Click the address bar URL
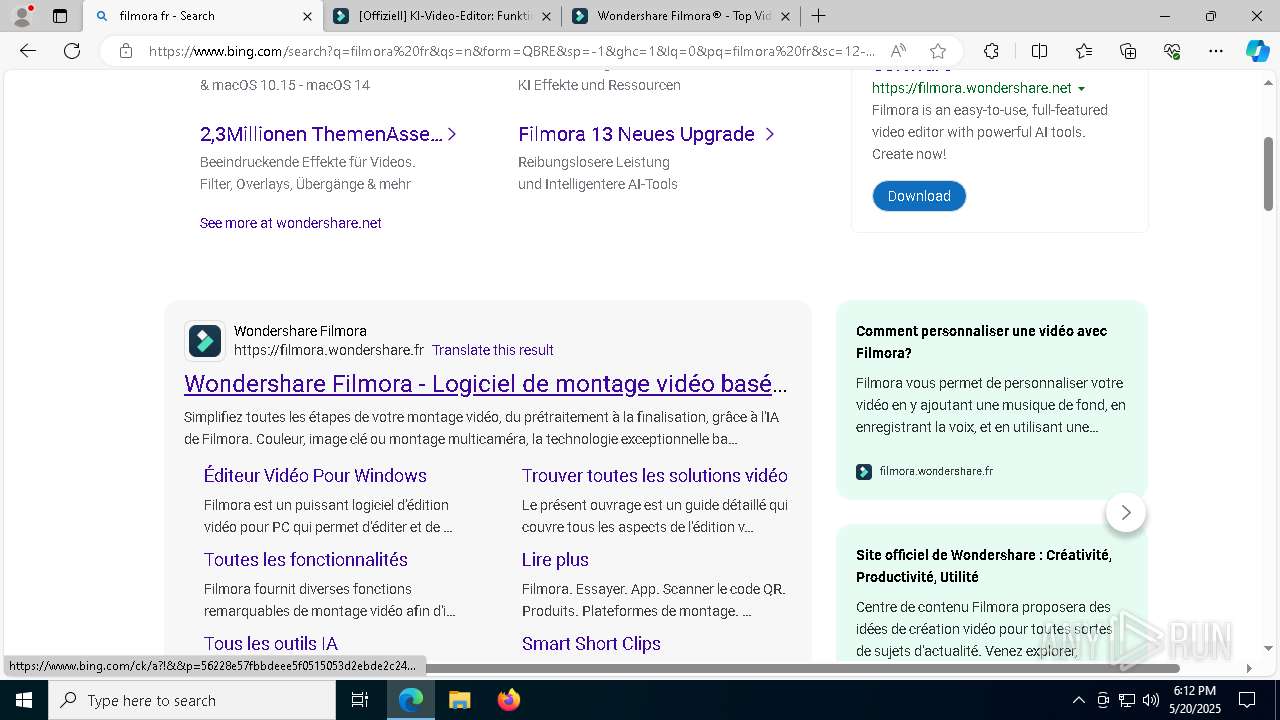This screenshot has width=1280, height=720. [x=512, y=51]
